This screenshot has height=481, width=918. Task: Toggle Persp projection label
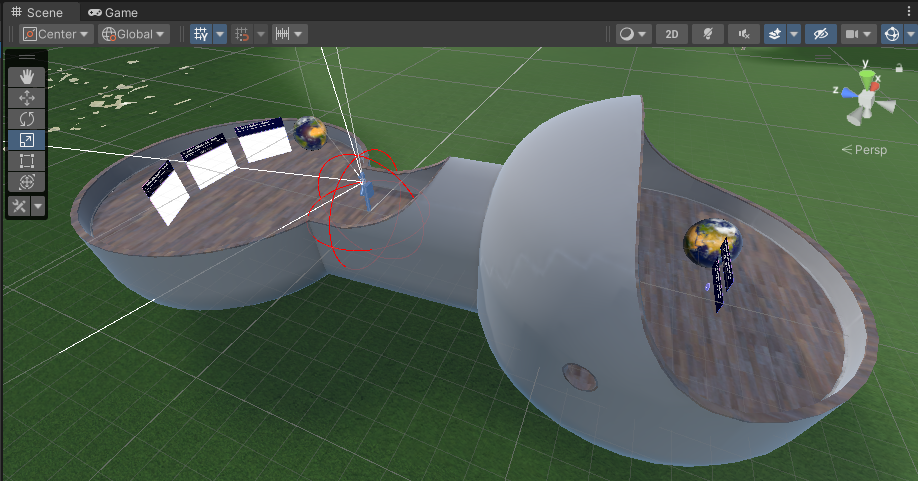pyautogui.click(x=864, y=150)
